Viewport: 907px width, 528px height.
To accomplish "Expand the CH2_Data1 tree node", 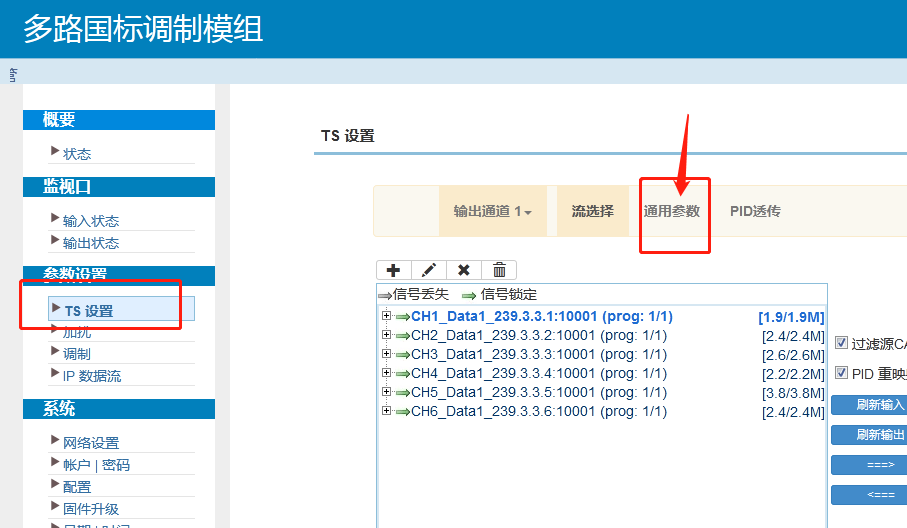I will (386, 336).
